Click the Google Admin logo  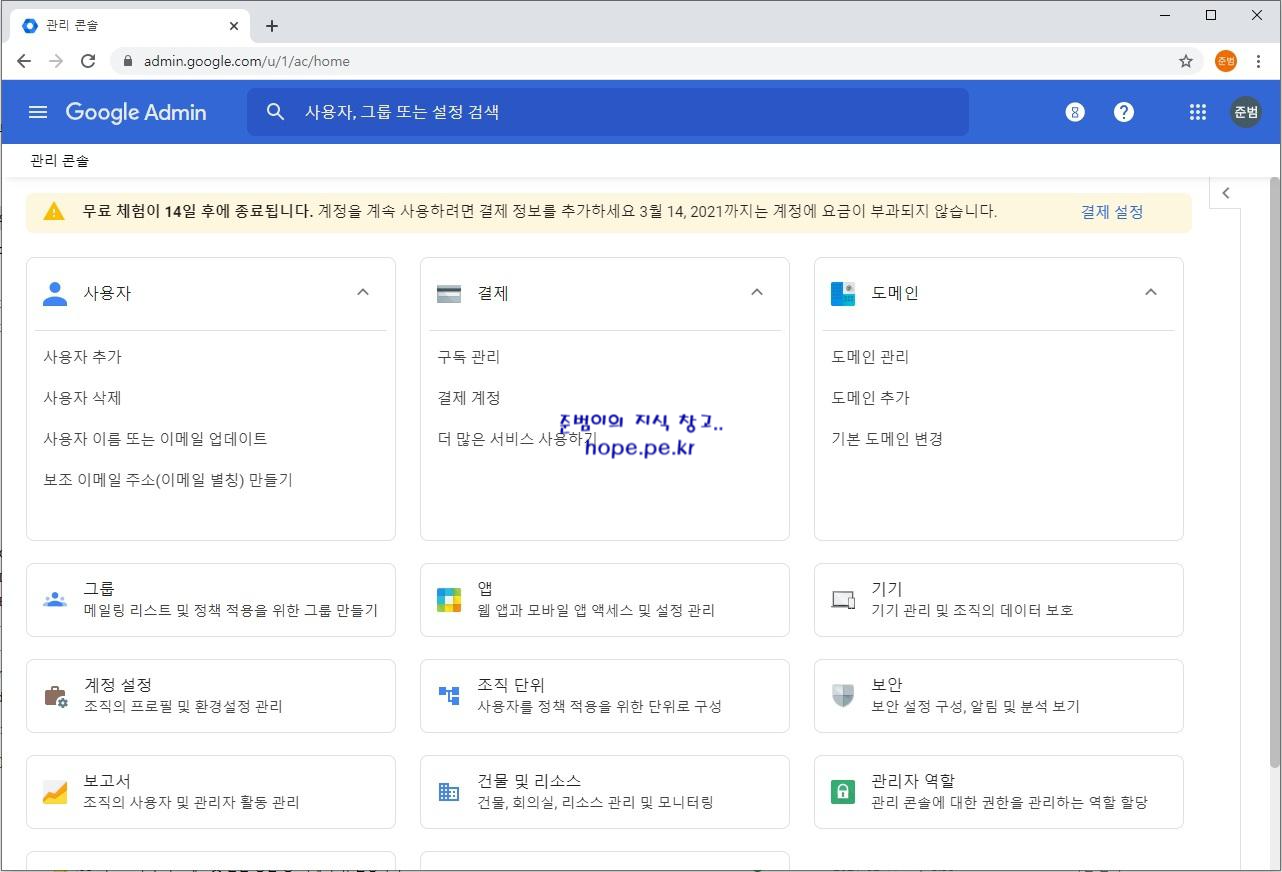tap(136, 112)
